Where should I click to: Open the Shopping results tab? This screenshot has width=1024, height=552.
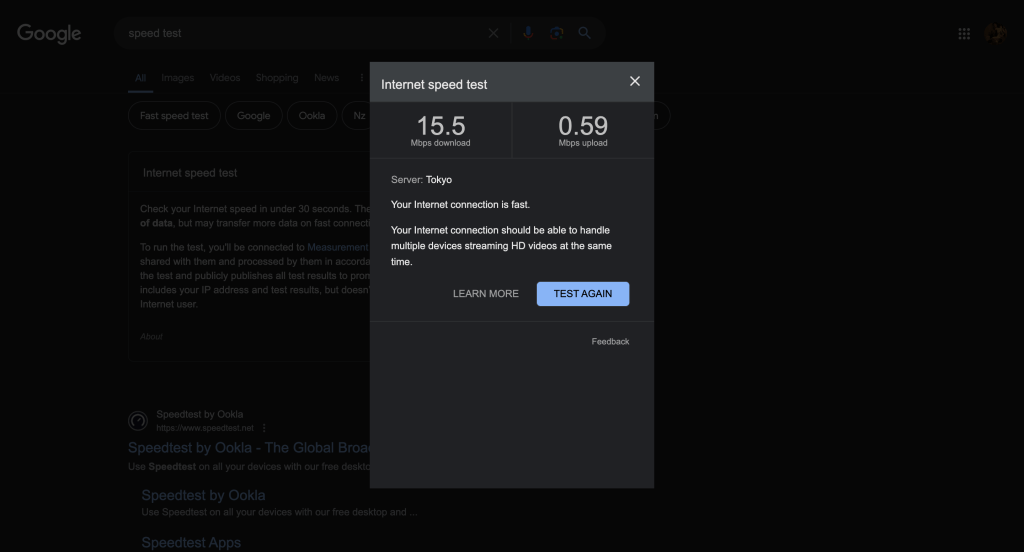click(x=277, y=78)
